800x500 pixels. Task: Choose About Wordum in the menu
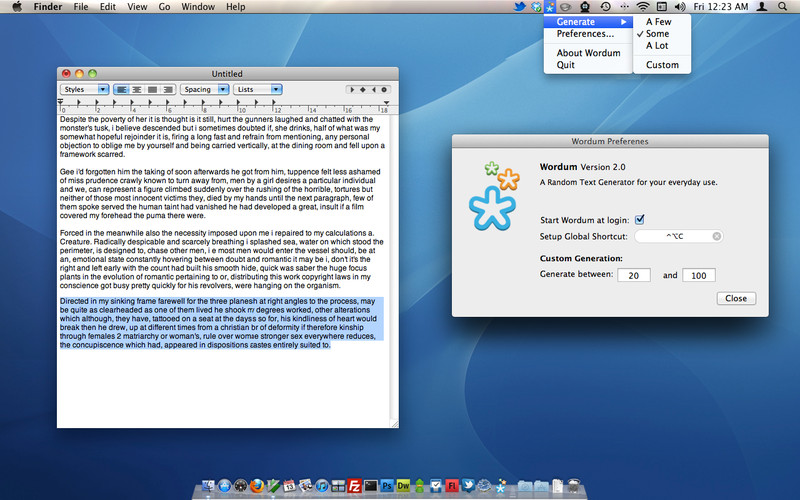pos(588,53)
